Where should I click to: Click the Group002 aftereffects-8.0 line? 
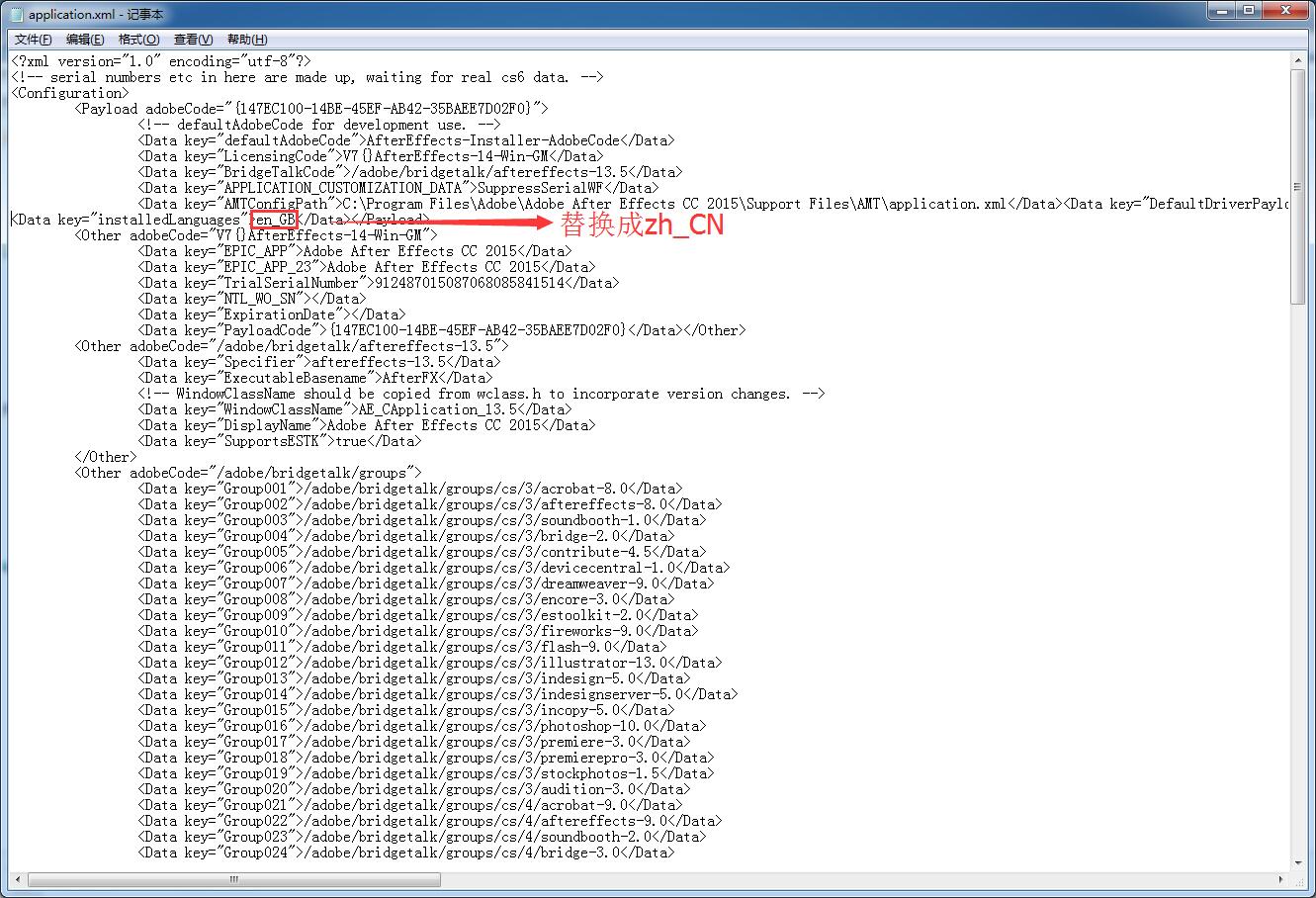(429, 504)
